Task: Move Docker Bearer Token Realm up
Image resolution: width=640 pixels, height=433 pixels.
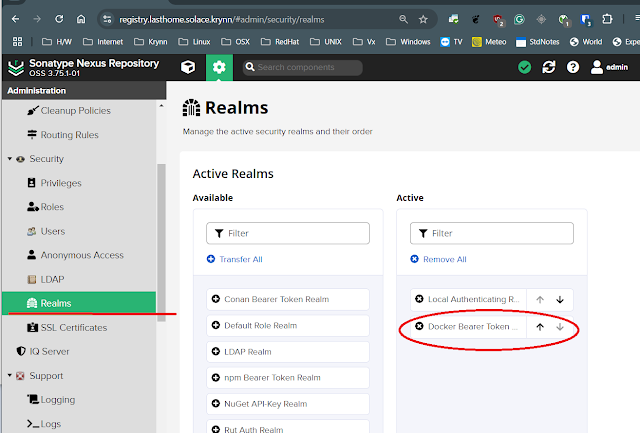Action: click(x=540, y=327)
